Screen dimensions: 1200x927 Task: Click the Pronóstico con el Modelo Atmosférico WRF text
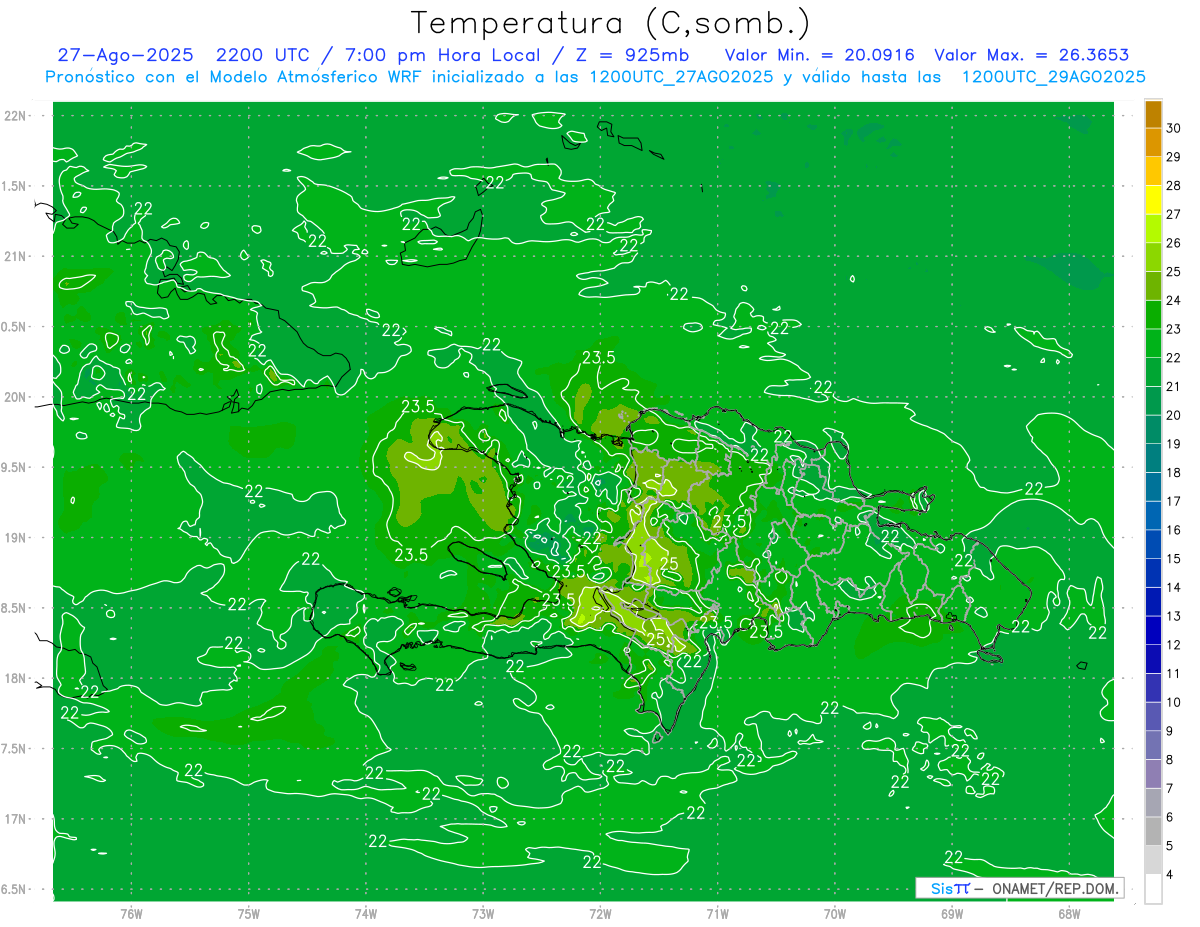tap(234, 77)
